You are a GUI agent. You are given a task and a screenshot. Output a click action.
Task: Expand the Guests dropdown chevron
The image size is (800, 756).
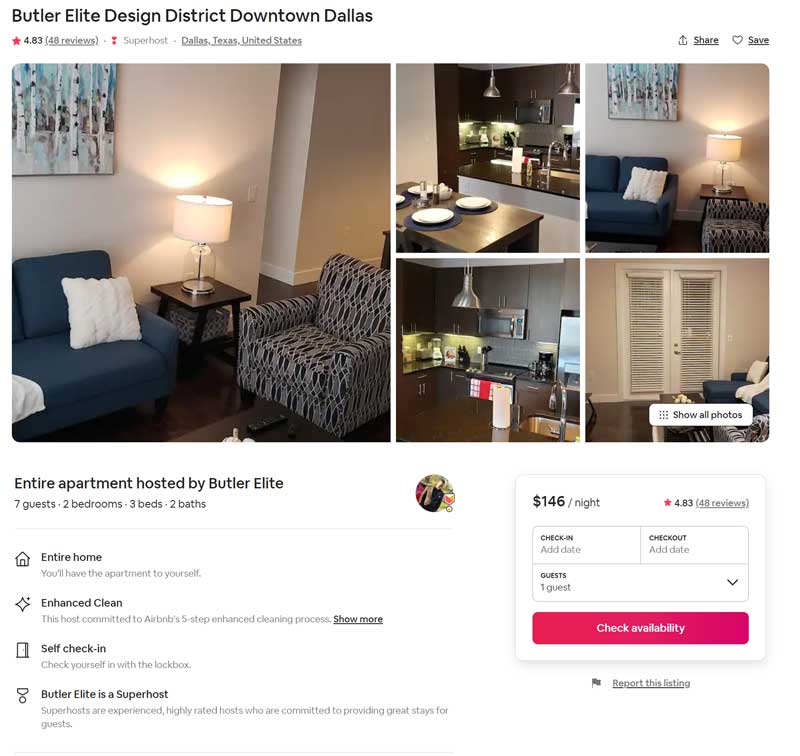[x=732, y=582]
